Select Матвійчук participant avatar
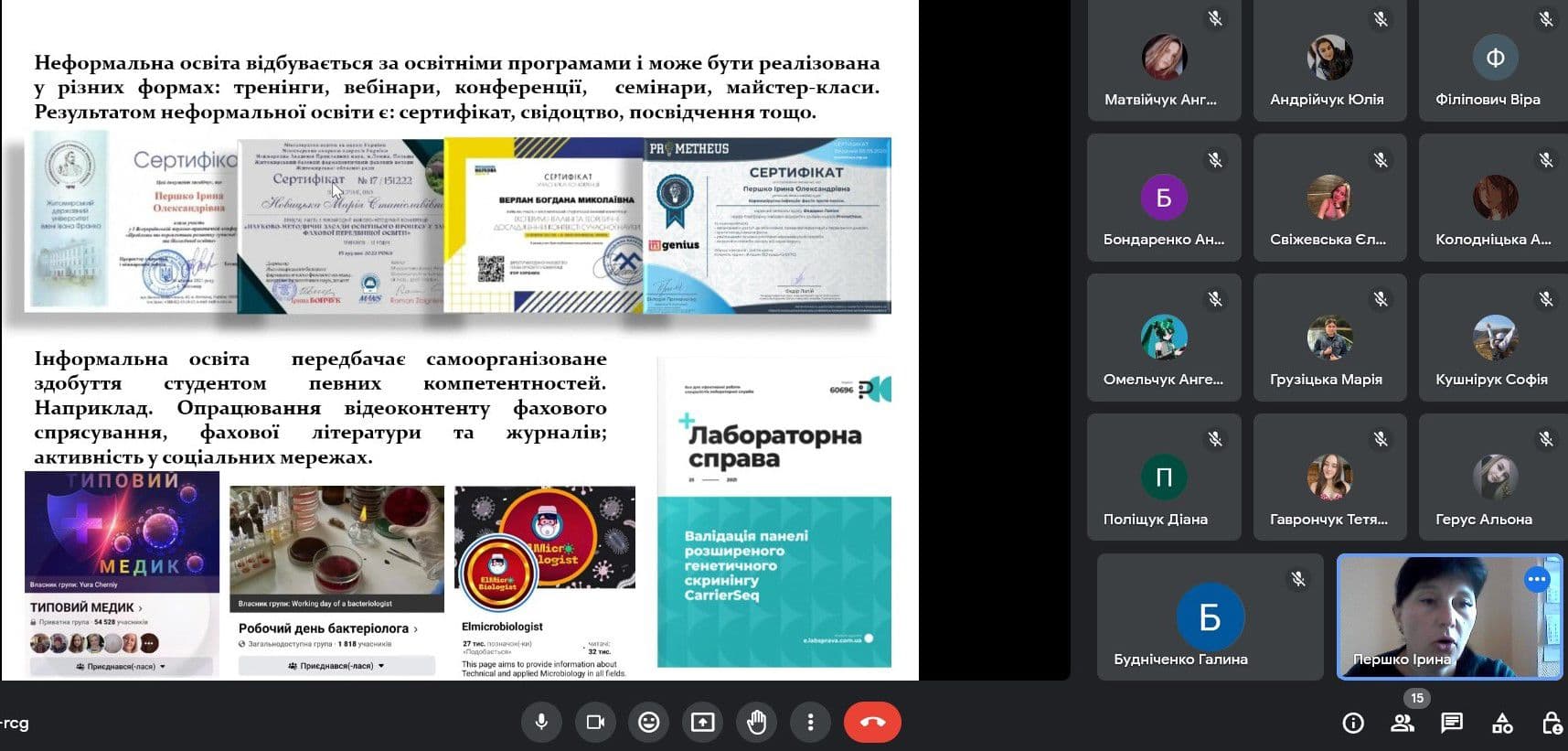This screenshot has width=1568, height=751. coord(1164,57)
